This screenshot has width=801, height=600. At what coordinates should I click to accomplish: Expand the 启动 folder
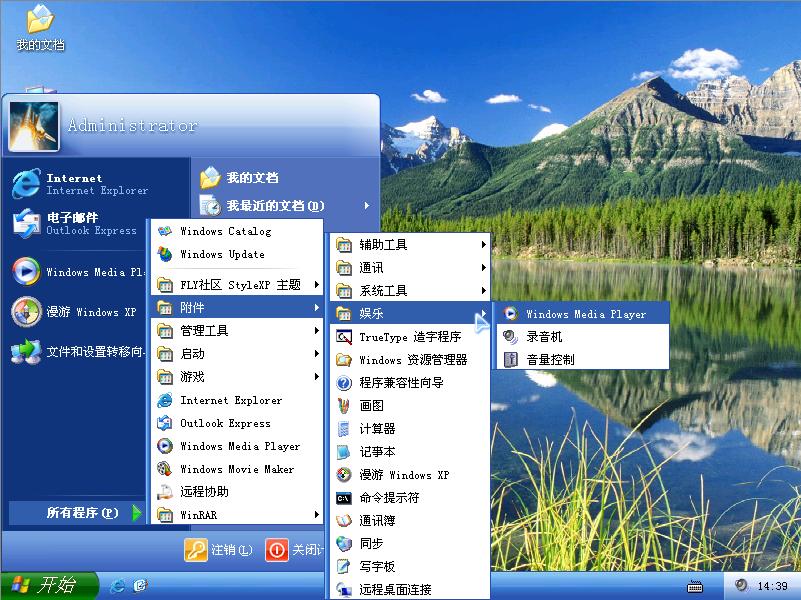coord(237,353)
